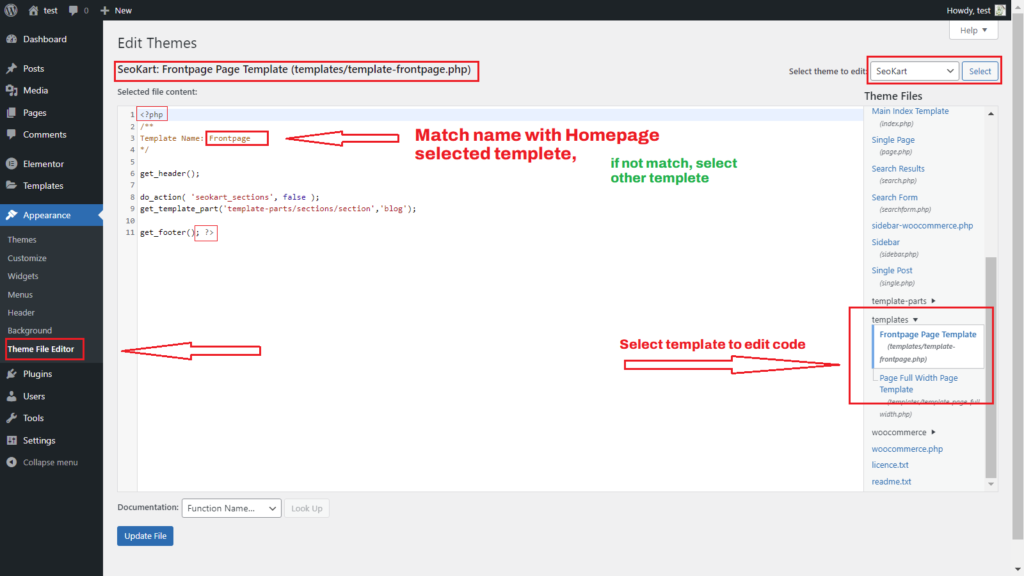
Task: Click the Look Up button
Action: (x=307, y=508)
